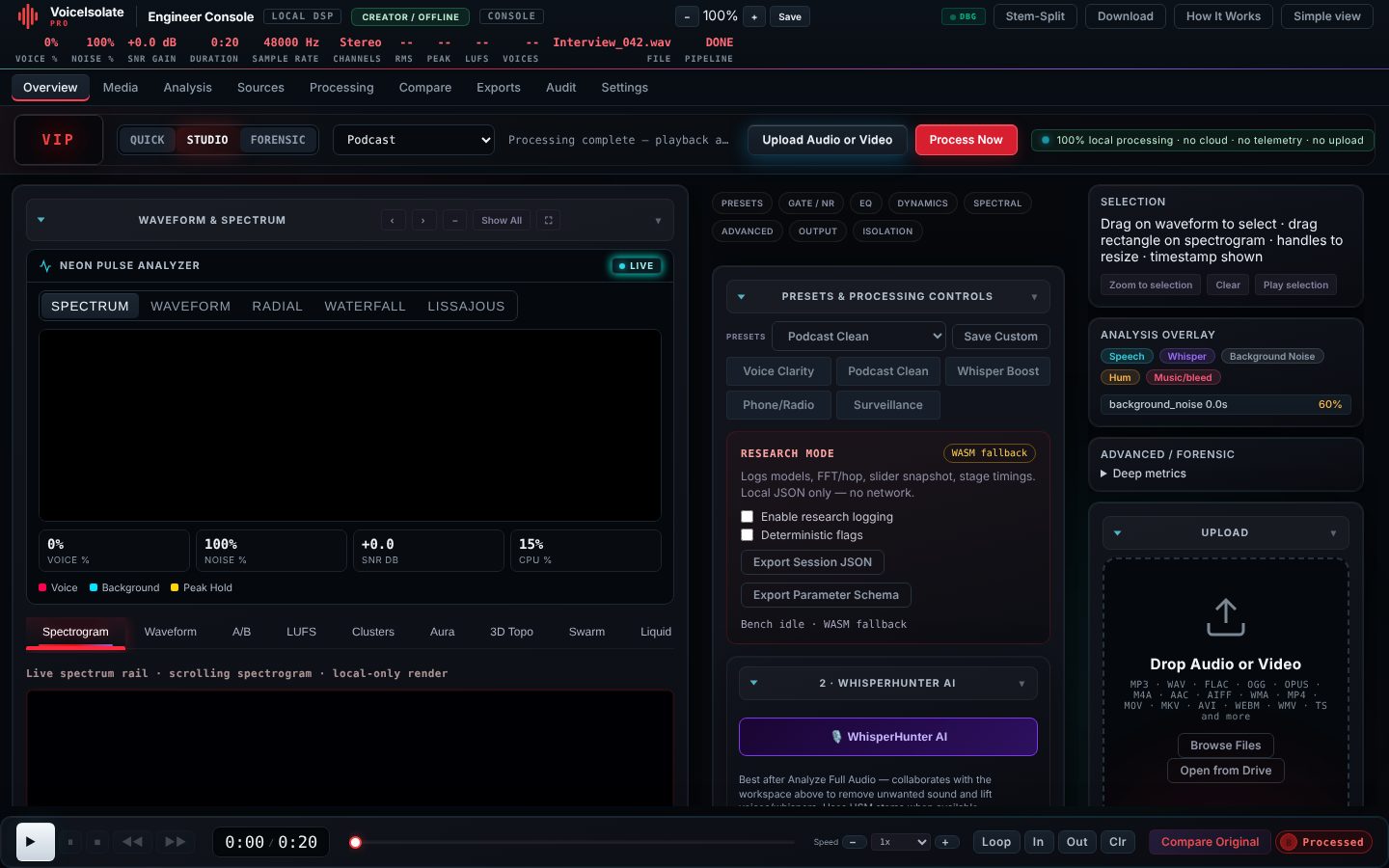Pan waveform right with the next arrow

(423, 220)
